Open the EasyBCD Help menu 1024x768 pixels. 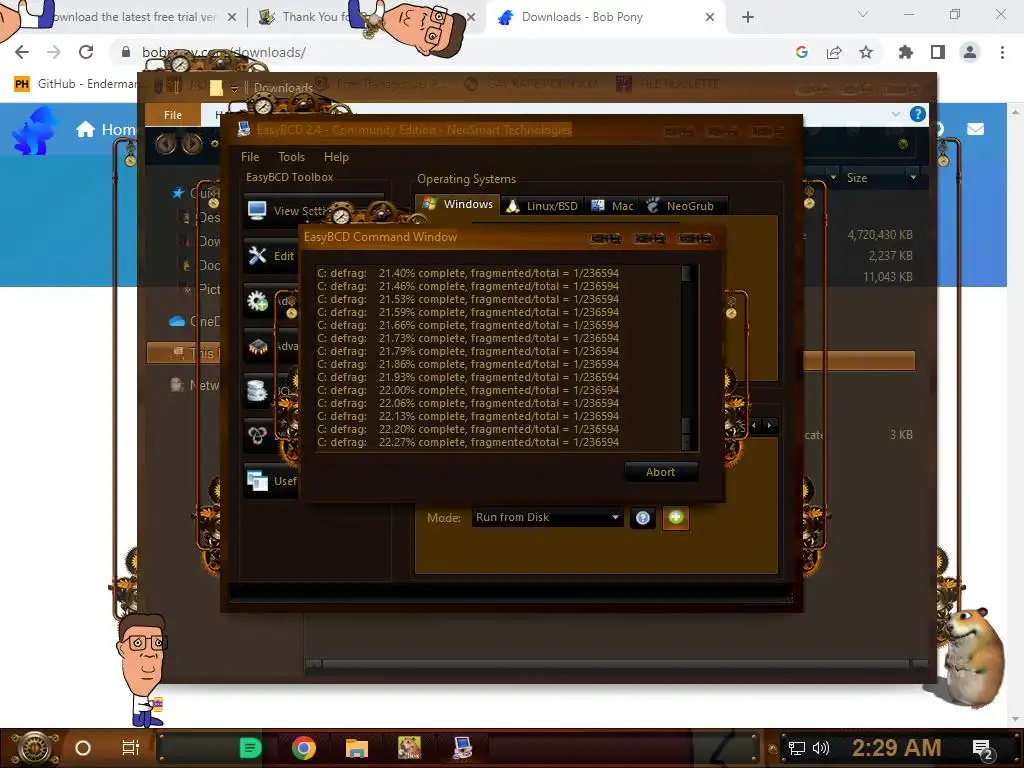coord(336,157)
